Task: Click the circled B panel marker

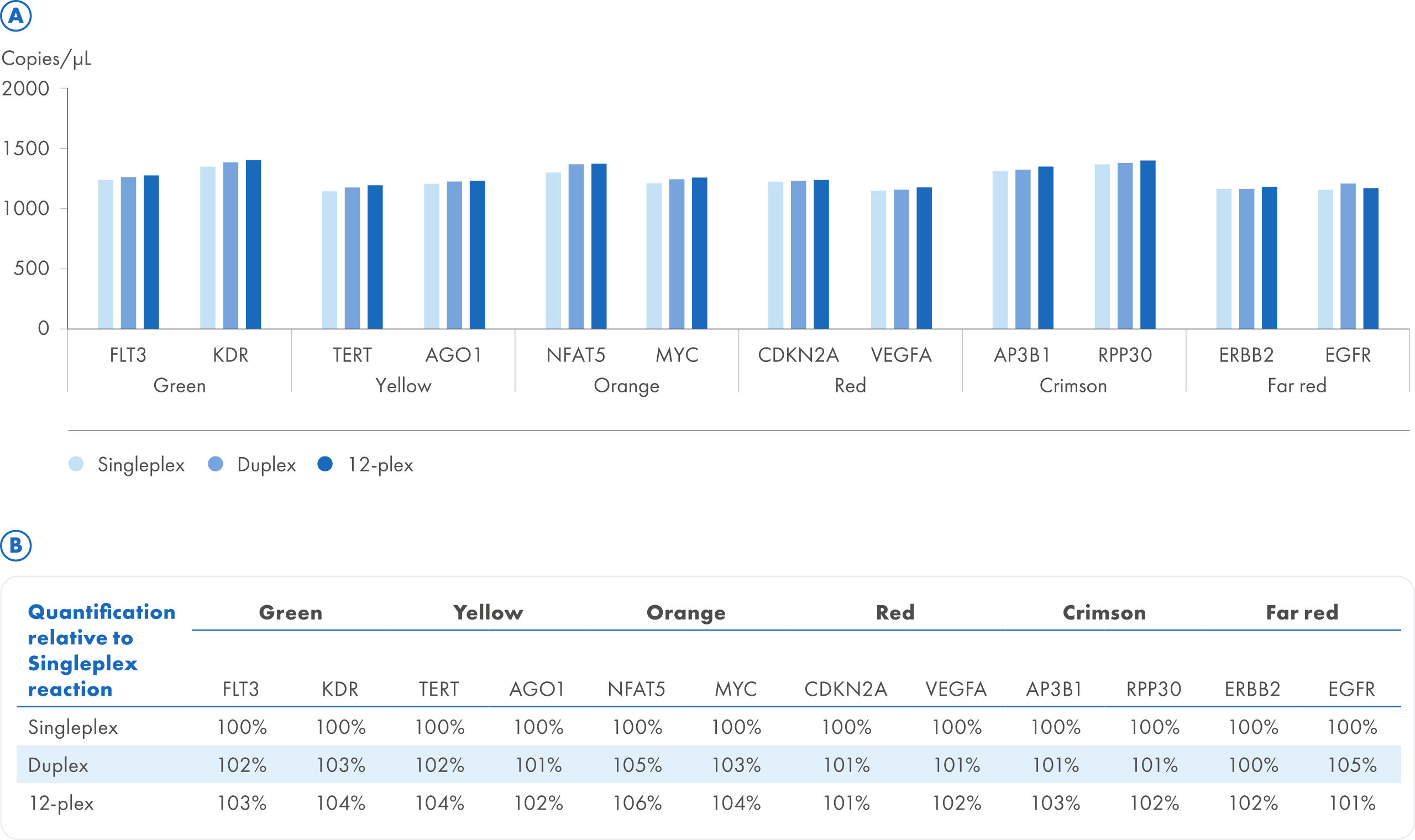Action: click(x=16, y=545)
